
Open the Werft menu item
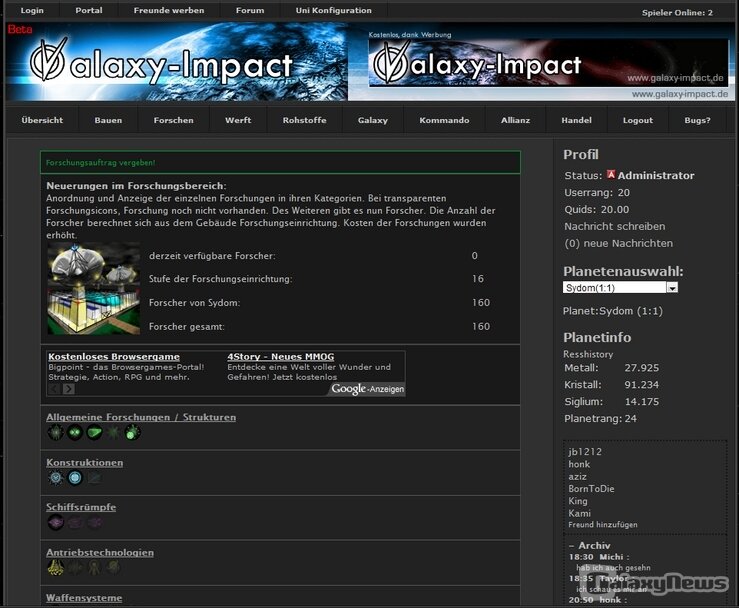click(x=238, y=120)
